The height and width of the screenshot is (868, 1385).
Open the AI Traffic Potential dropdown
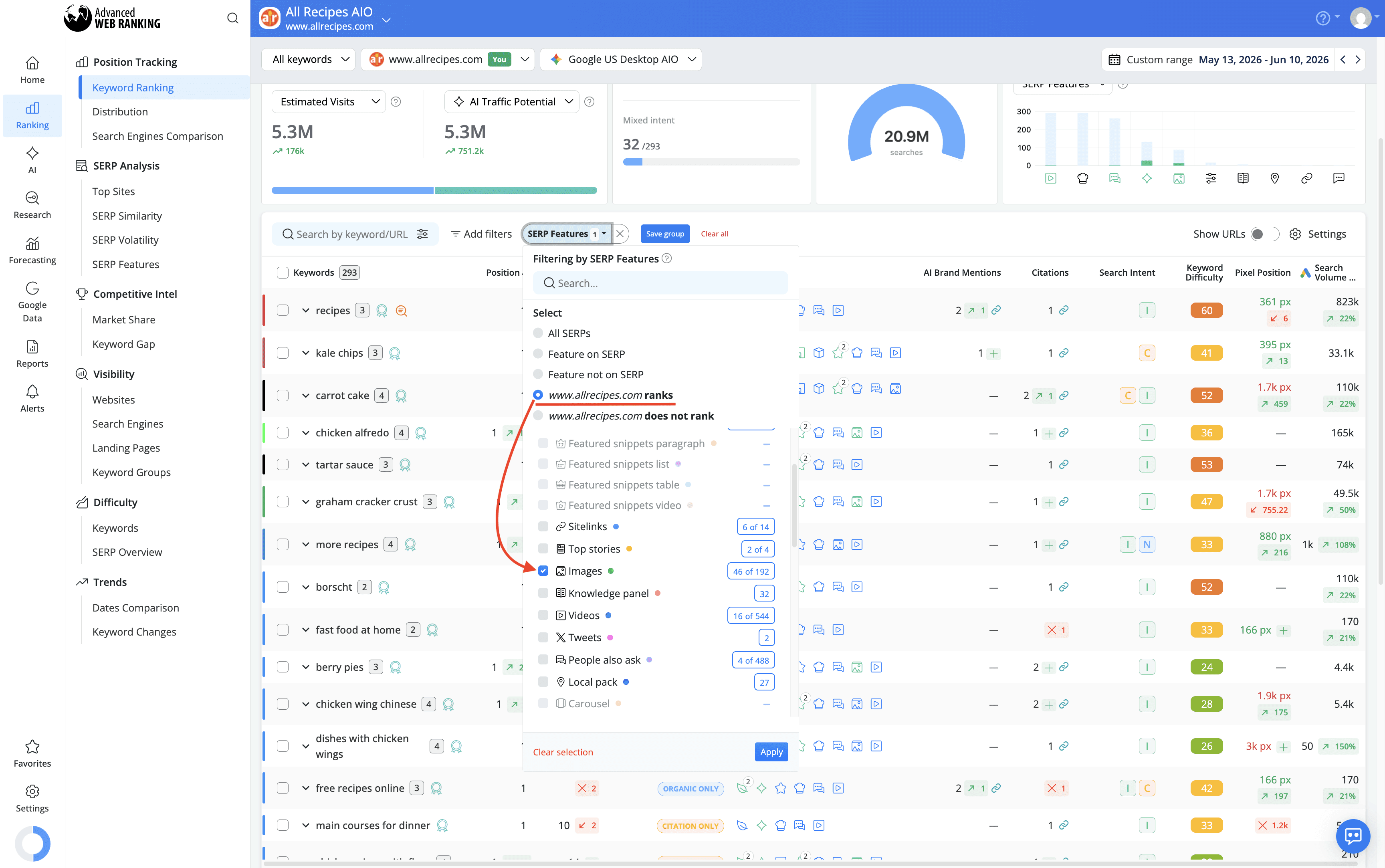[x=512, y=102]
